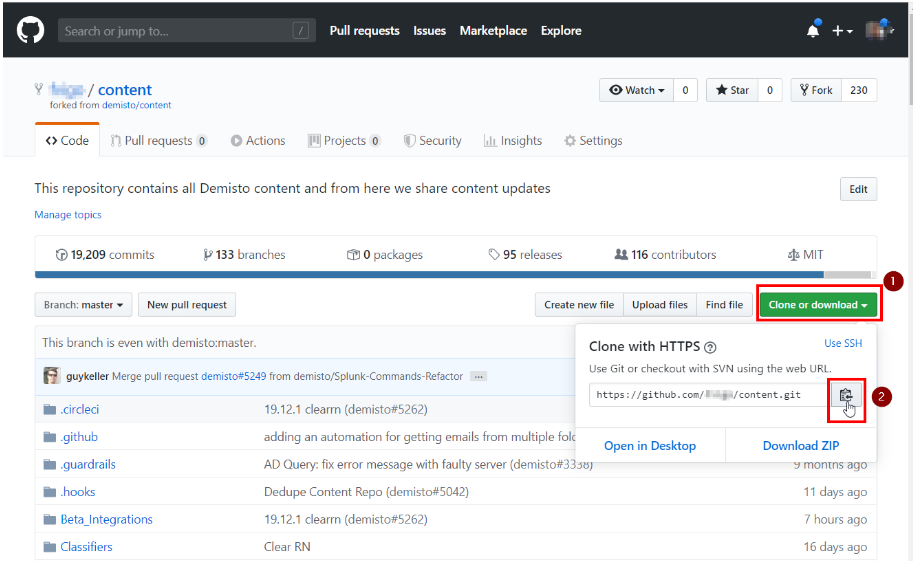Open the demisto/content upstream link
The height and width of the screenshot is (561, 913).
[136, 105]
